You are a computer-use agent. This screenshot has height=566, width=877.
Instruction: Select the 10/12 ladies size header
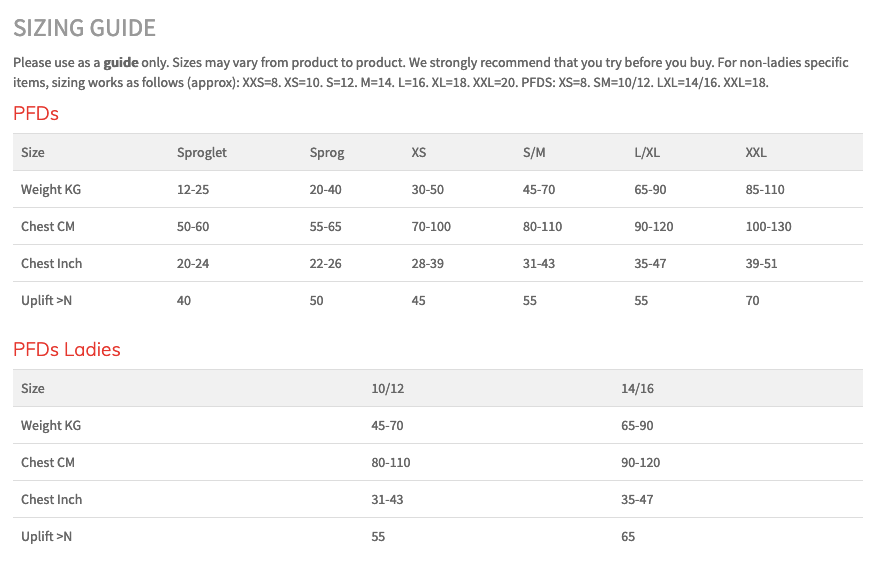387,388
